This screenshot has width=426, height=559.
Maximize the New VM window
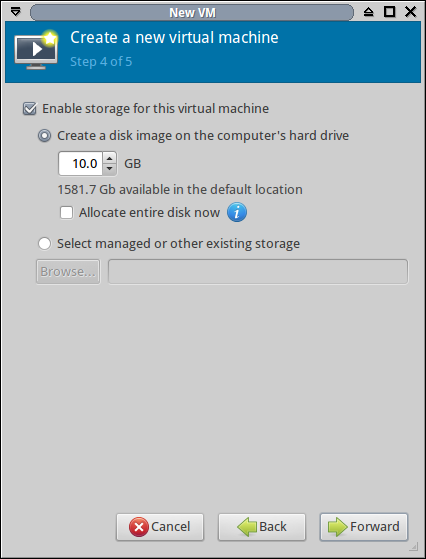389,12
